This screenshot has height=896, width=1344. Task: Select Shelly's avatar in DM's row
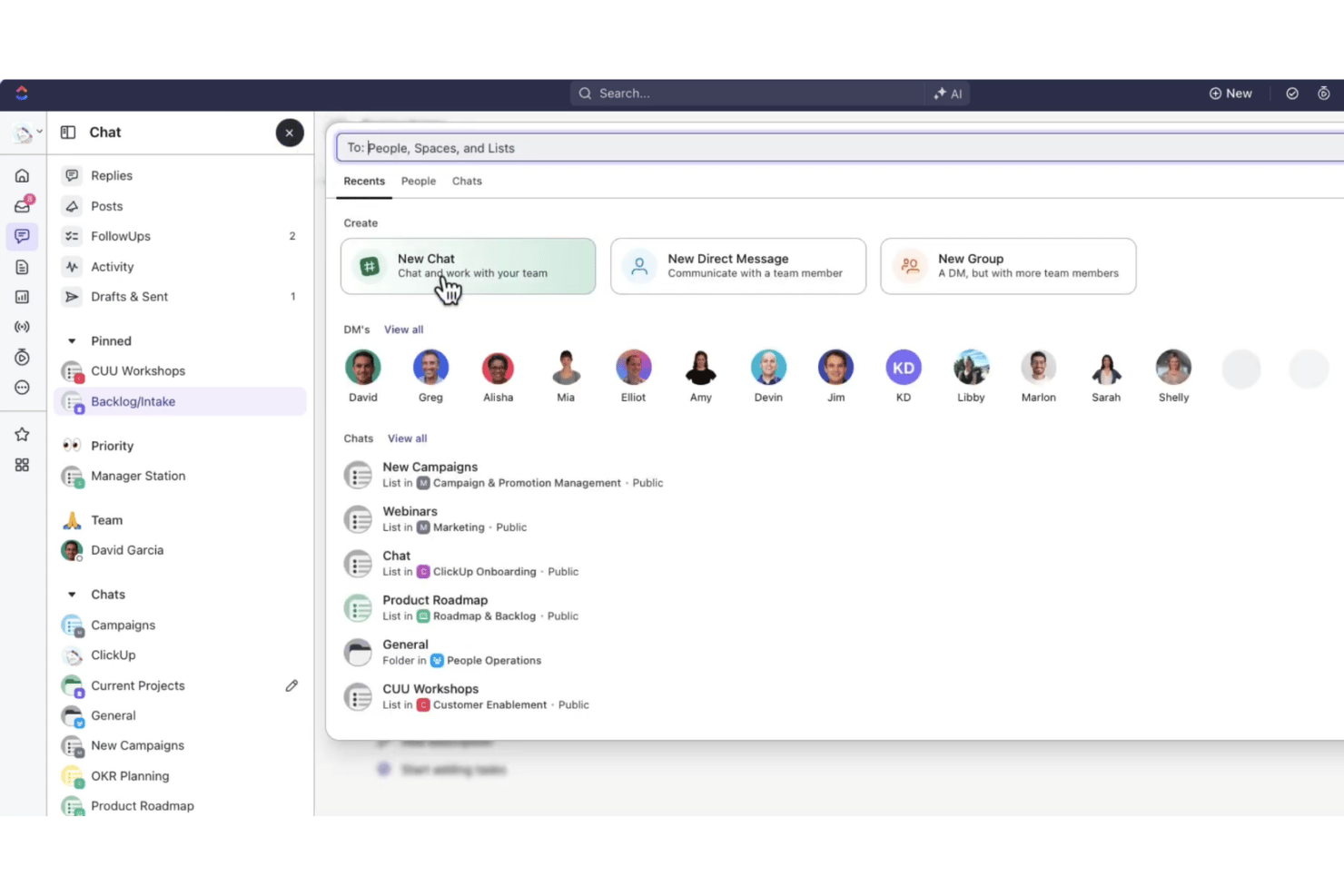point(1173,368)
